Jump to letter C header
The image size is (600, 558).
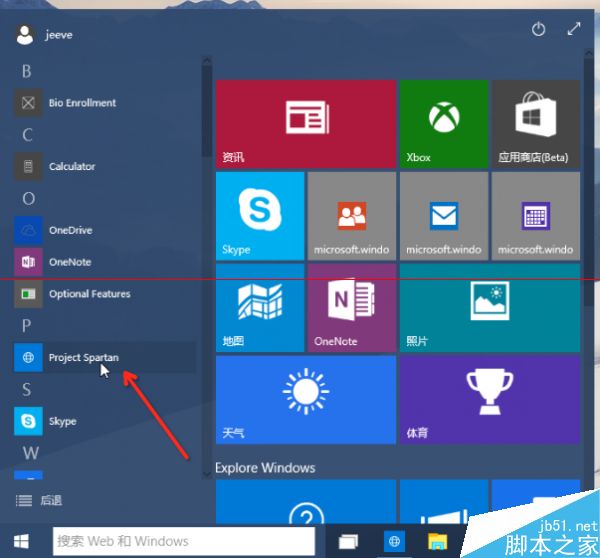pyautogui.click(x=27, y=135)
